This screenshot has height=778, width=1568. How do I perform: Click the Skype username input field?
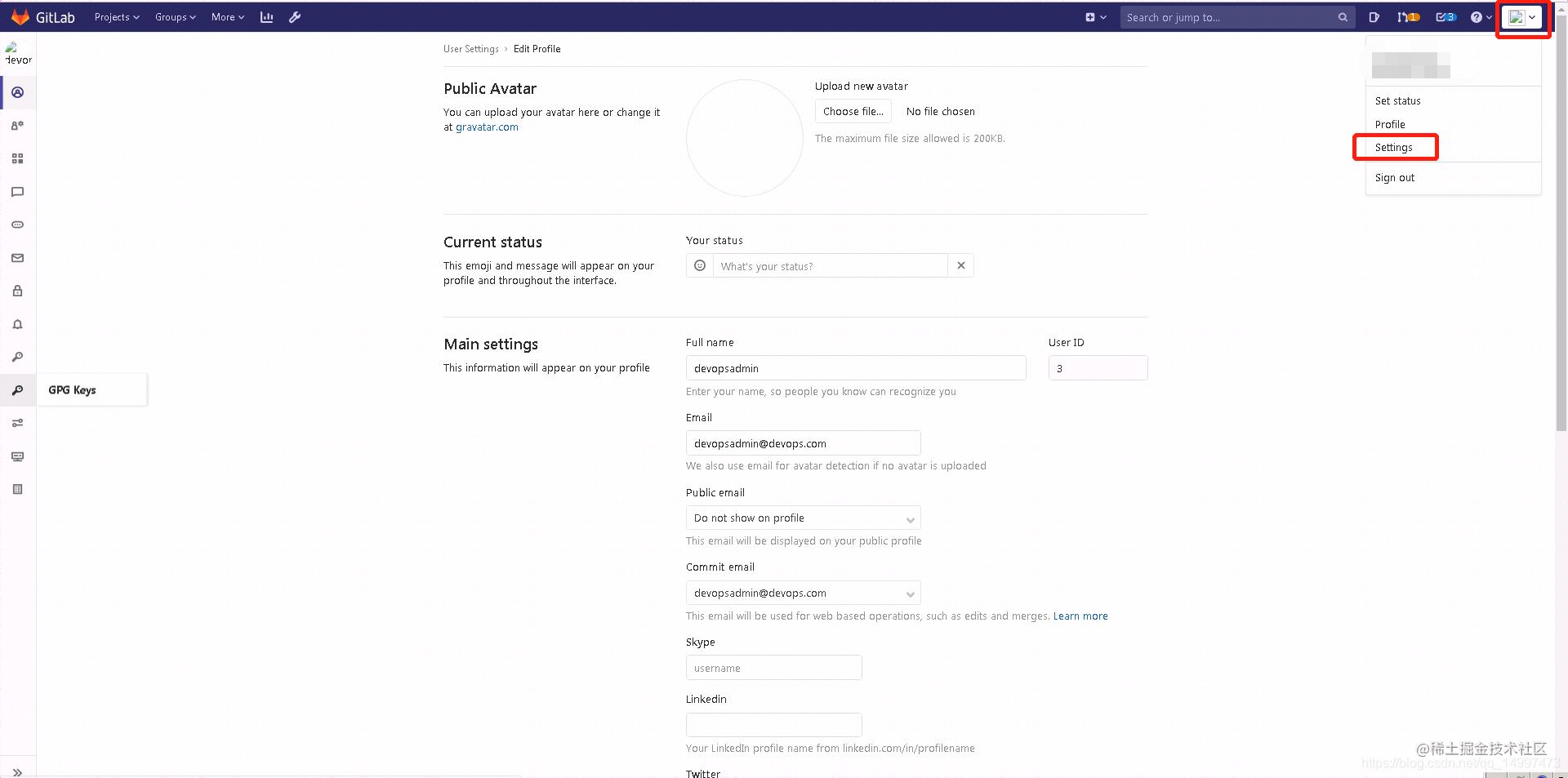pyautogui.click(x=773, y=667)
